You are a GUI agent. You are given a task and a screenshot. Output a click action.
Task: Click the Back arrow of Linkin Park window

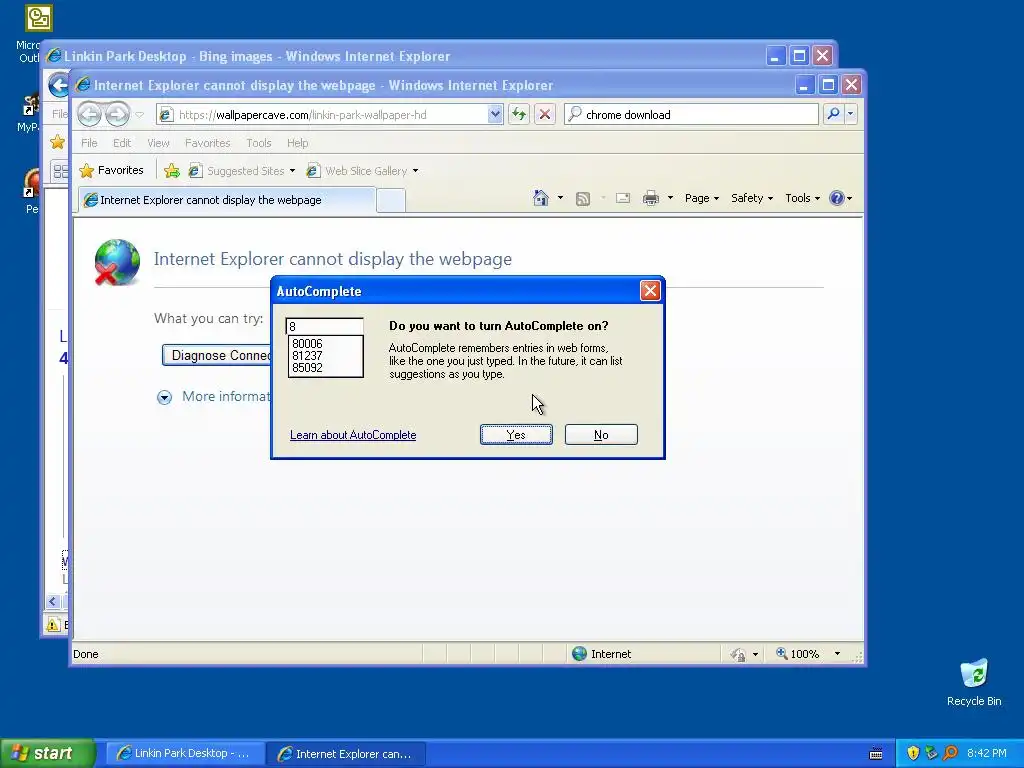click(59, 85)
